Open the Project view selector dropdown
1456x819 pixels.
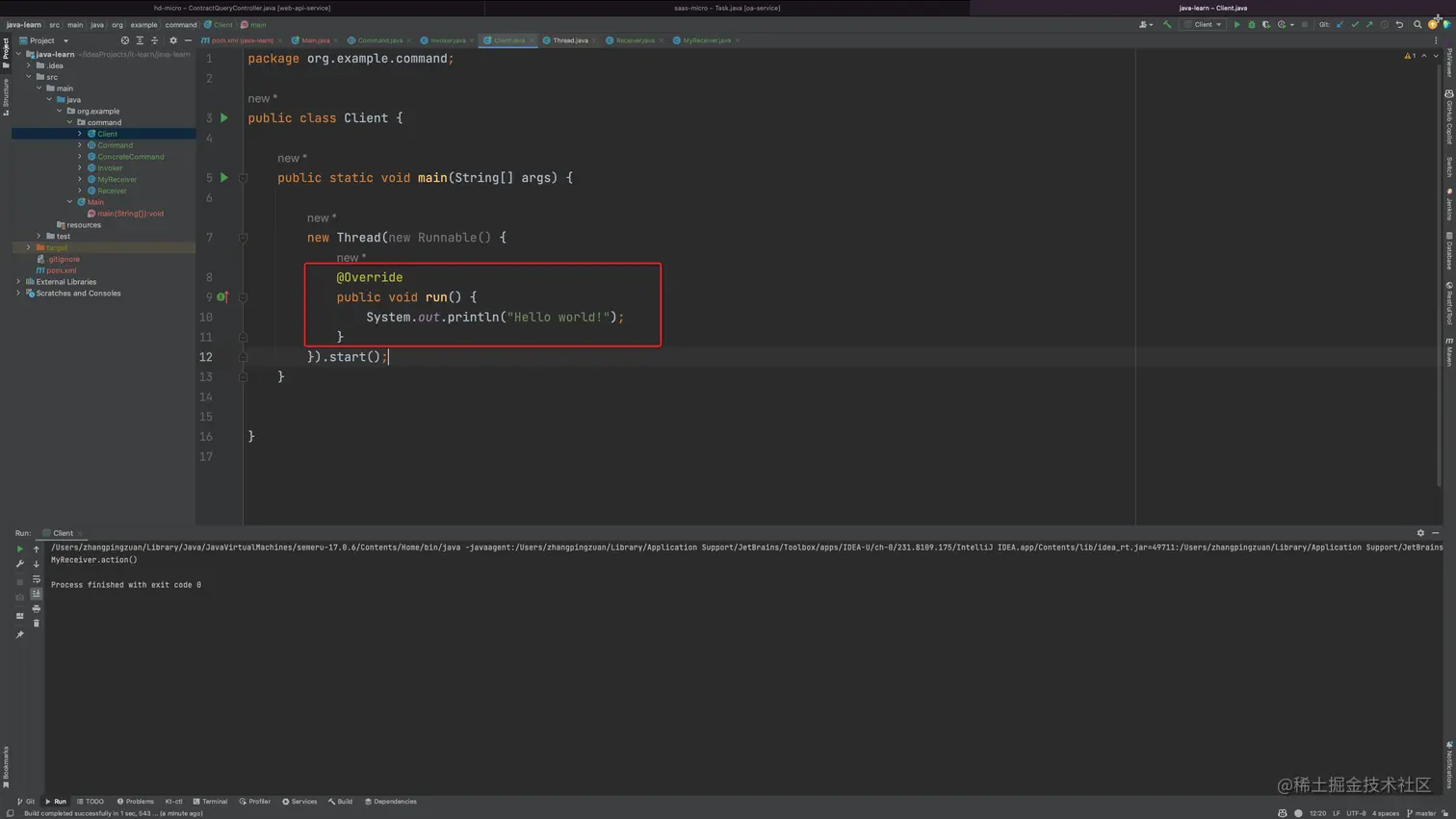pyautogui.click(x=44, y=40)
